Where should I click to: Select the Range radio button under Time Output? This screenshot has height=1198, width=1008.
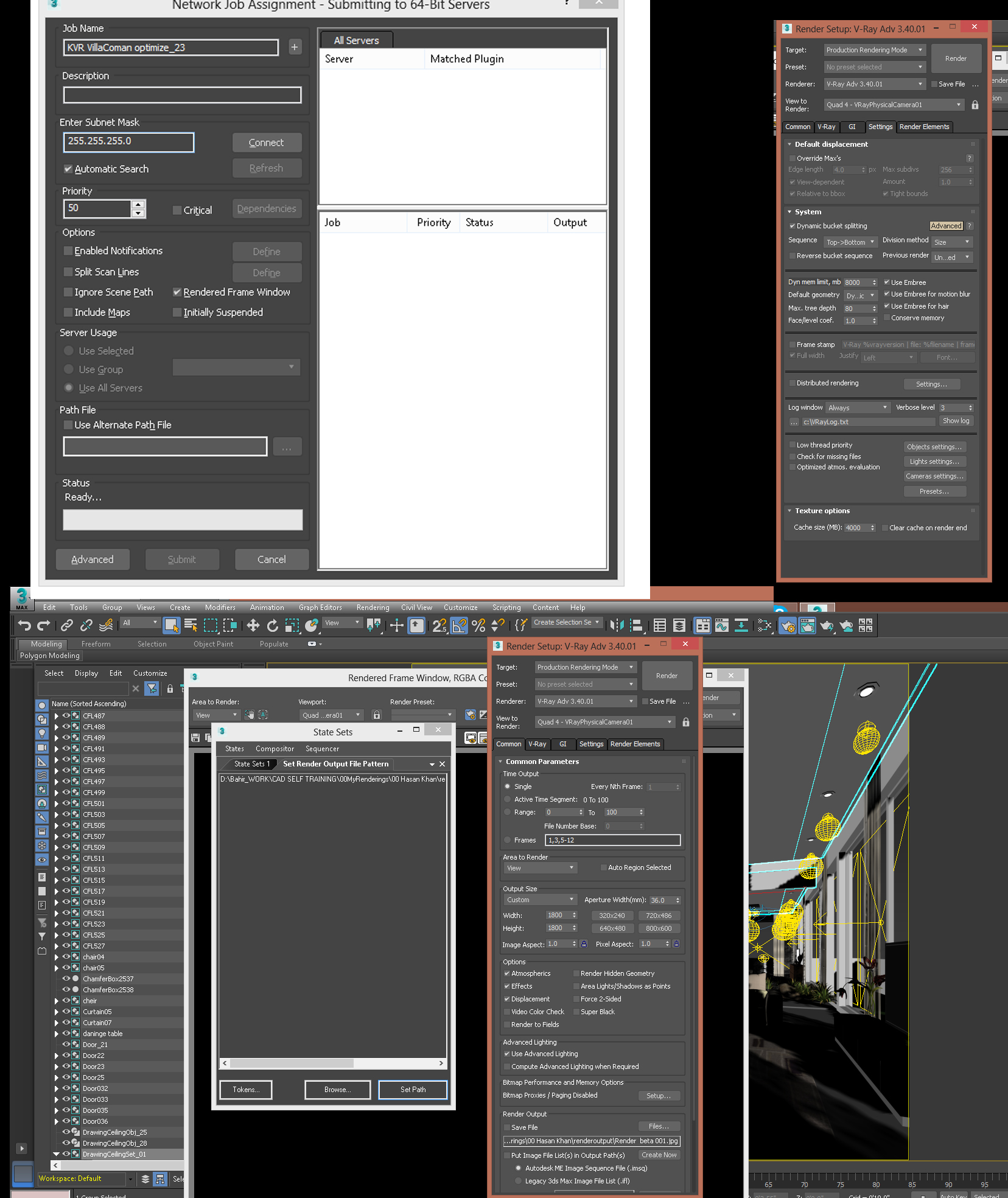508,812
